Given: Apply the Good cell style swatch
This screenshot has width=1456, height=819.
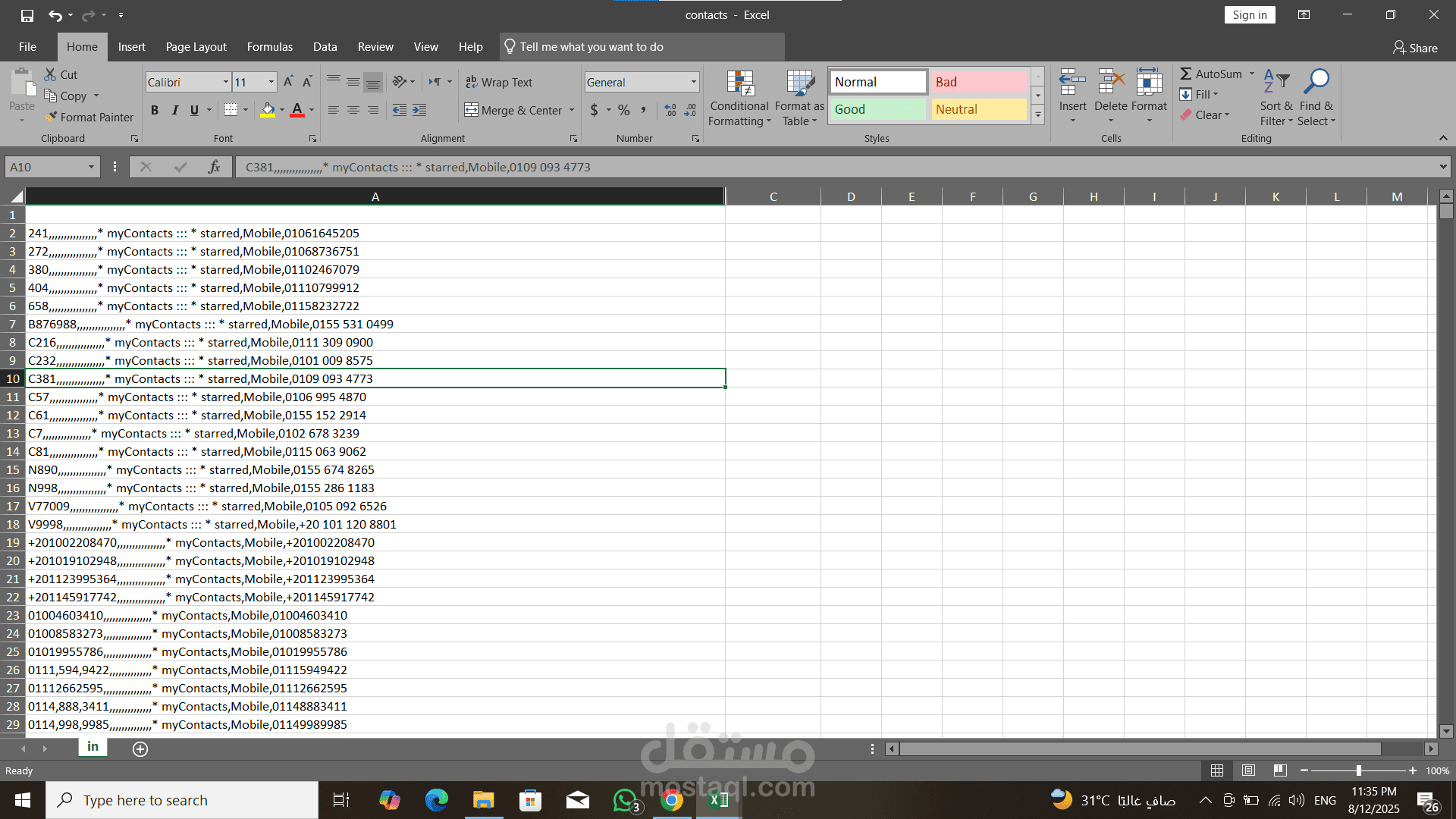Looking at the screenshot, I should 878,109.
